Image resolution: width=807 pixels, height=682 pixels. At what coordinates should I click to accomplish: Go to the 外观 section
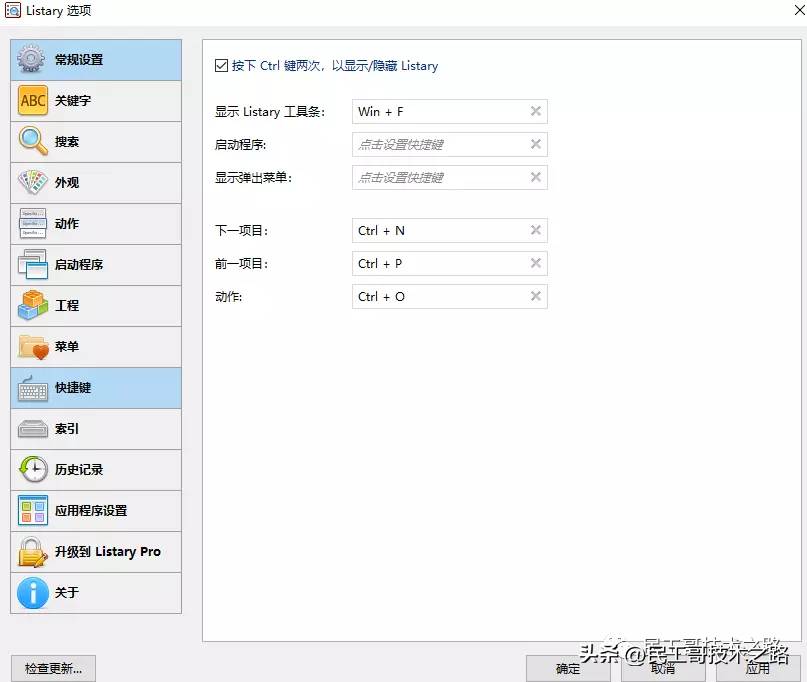coord(96,183)
